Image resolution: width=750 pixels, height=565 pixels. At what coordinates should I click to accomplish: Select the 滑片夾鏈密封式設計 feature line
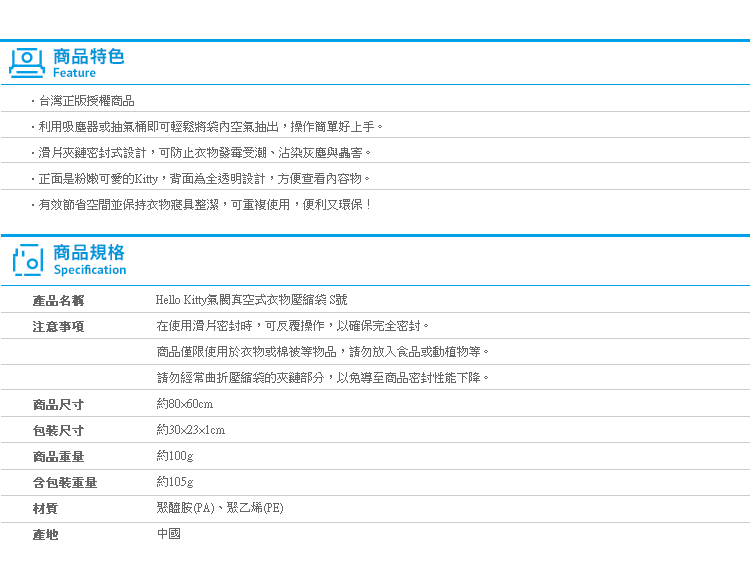pos(204,153)
